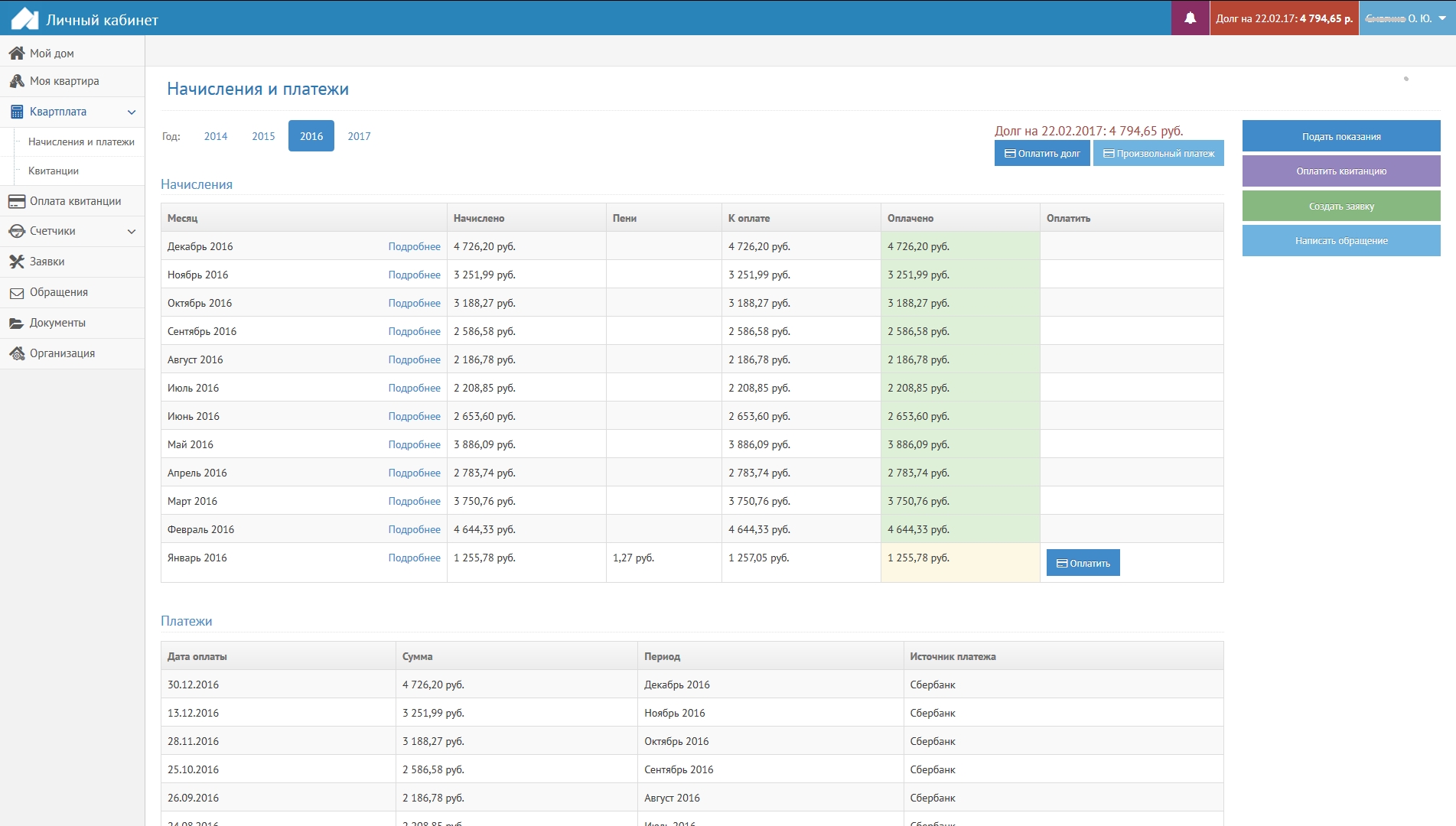
Task: Open Квитанции submenu item
Action: click(x=54, y=171)
